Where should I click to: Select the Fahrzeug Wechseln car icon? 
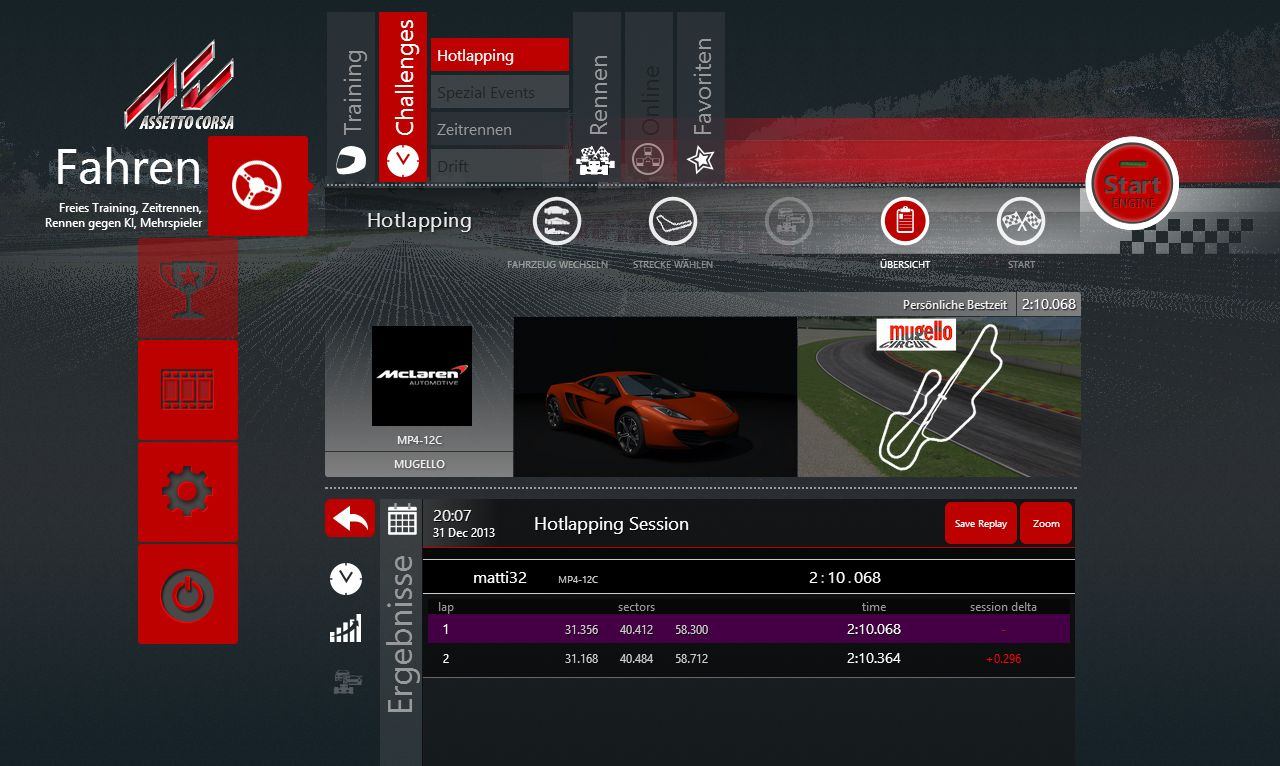point(557,221)
